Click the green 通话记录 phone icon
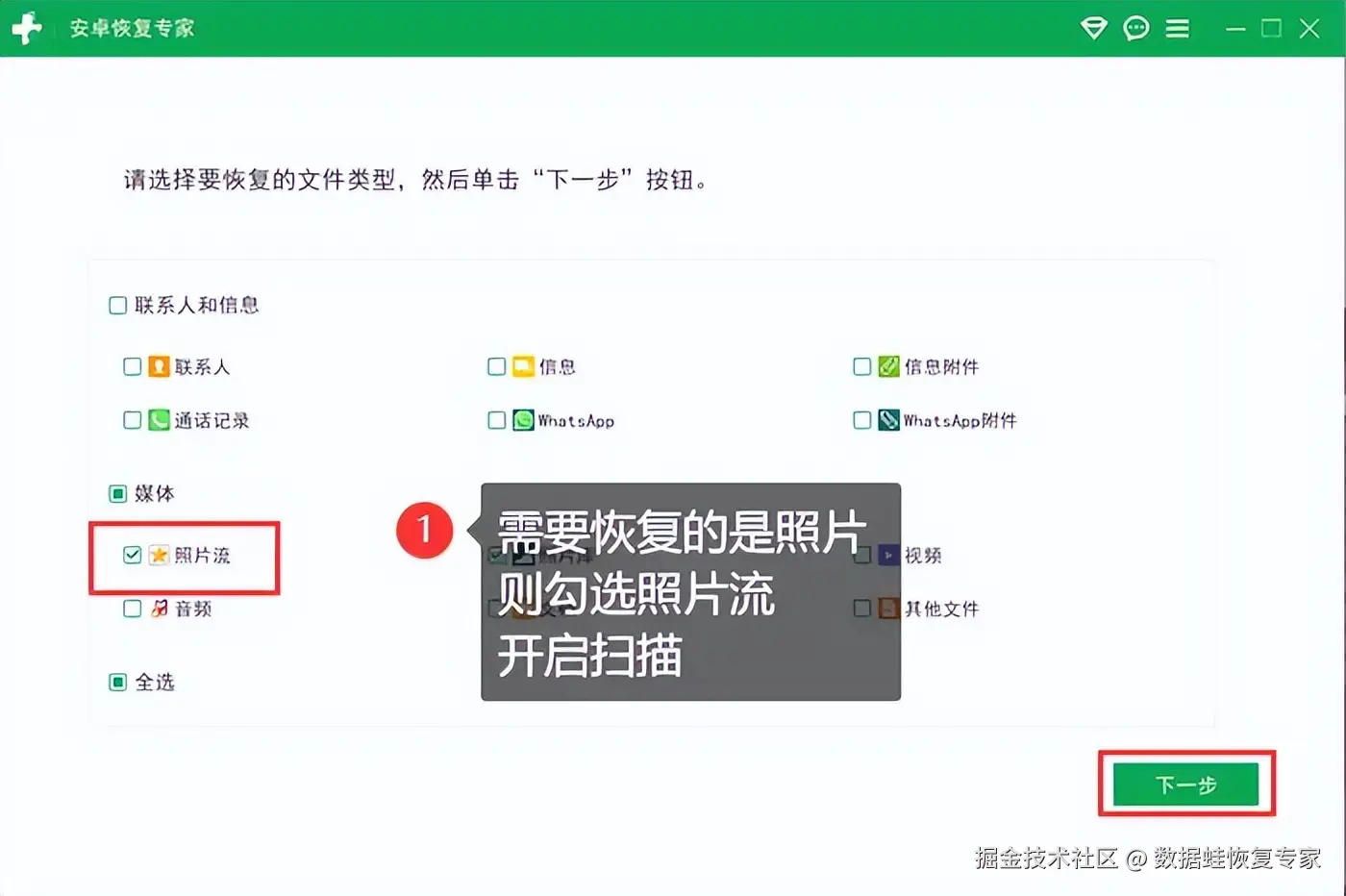This screenshot has height=896, width=1346. tap(159, 420)
